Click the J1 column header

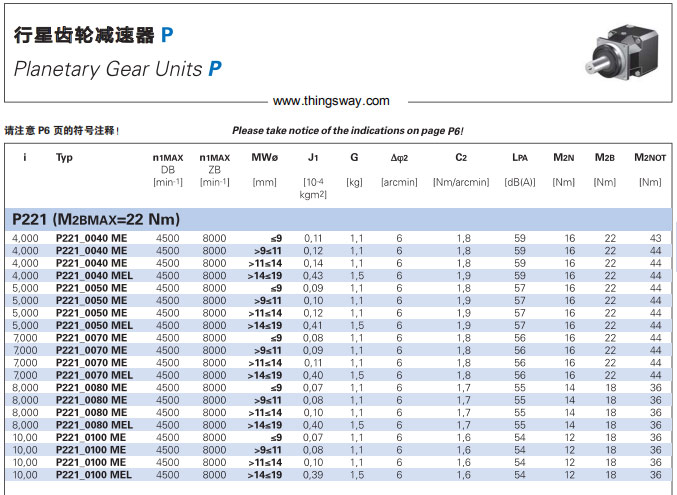click(313, 157)
